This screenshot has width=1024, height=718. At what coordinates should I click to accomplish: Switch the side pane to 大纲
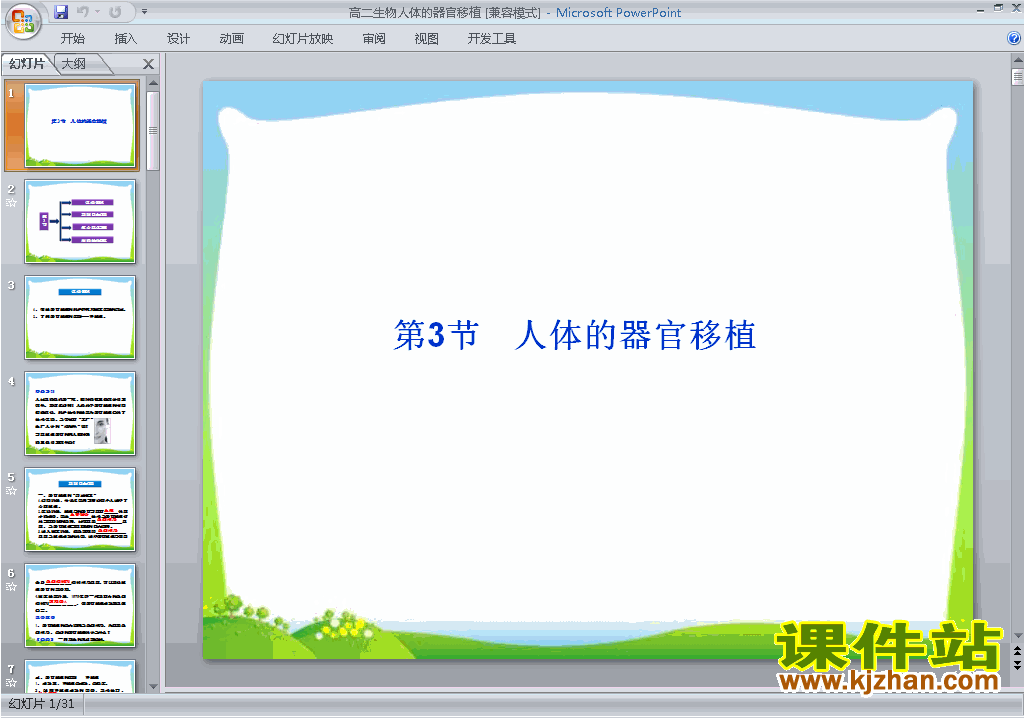pos(74,63)
